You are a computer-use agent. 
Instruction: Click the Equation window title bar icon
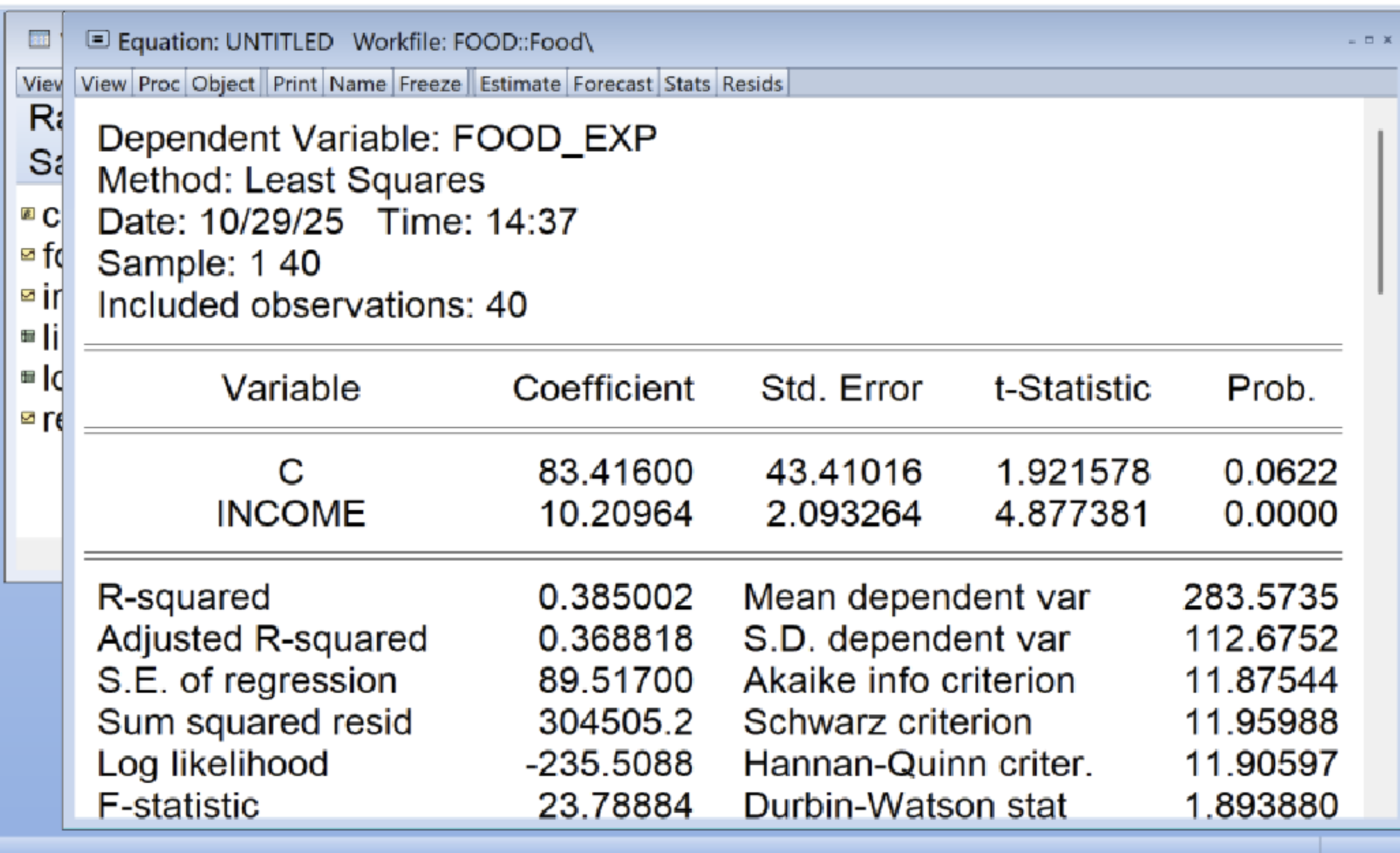click(98, 40)
